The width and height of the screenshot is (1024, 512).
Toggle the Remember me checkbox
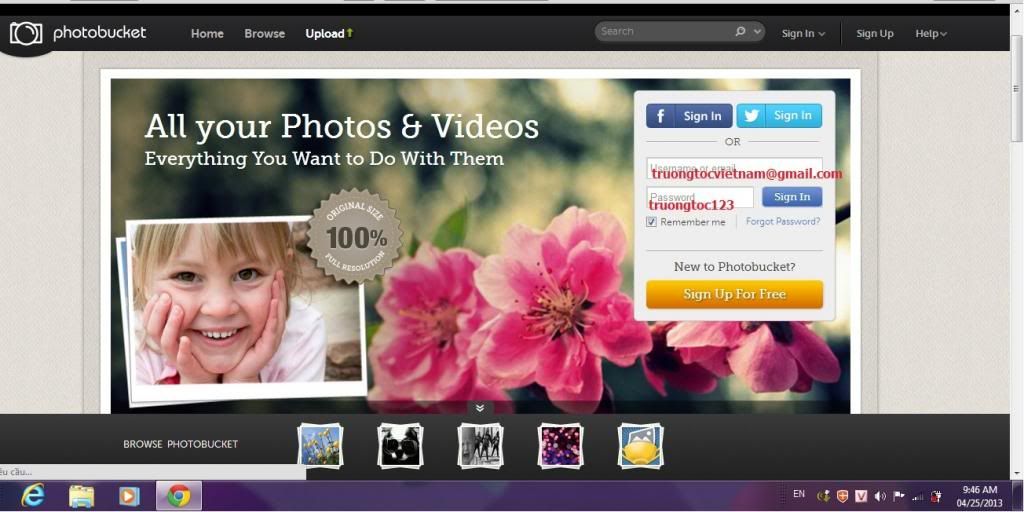651,222
